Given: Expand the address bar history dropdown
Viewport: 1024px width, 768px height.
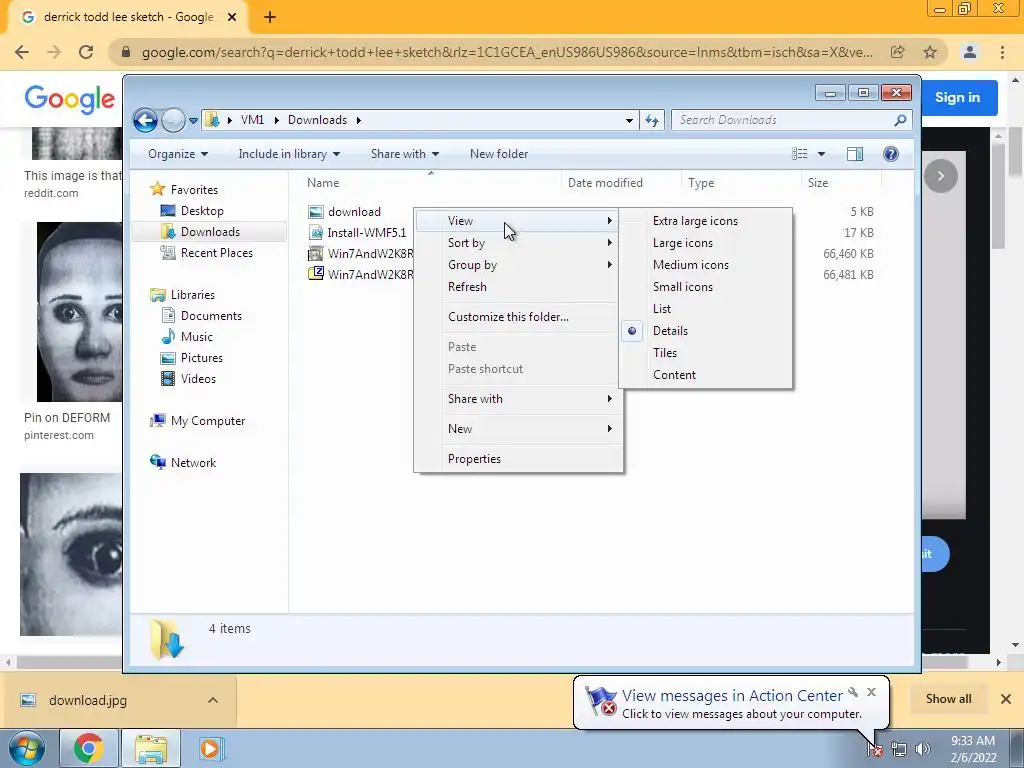Looking at the screenshot, I should click(x=629, y=120).
